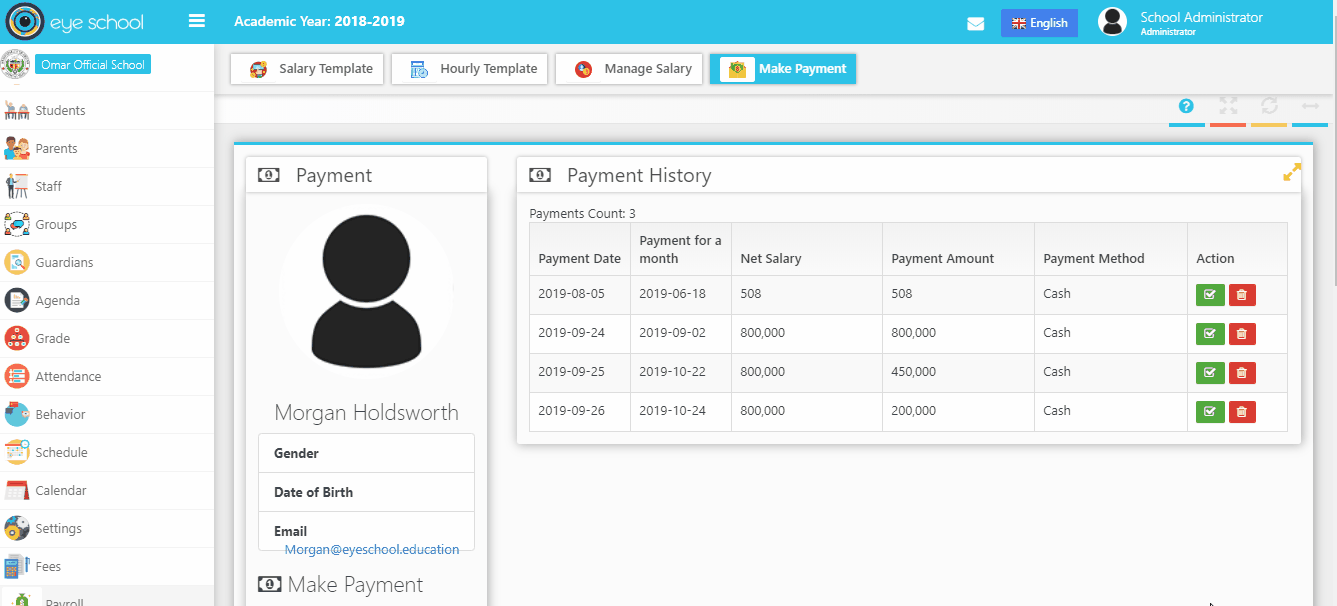Open the English language dropdown
The height and width of the screenshot is (606, 1337).
1039,23
